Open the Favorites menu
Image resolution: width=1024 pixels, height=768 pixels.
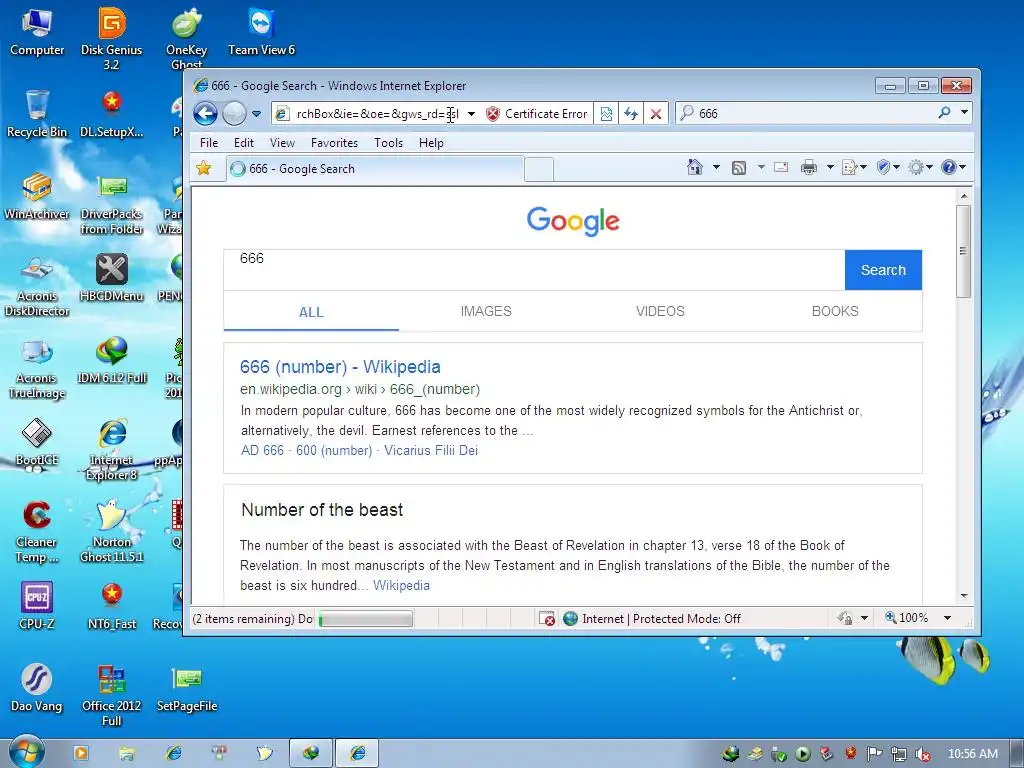coord(334,142)
